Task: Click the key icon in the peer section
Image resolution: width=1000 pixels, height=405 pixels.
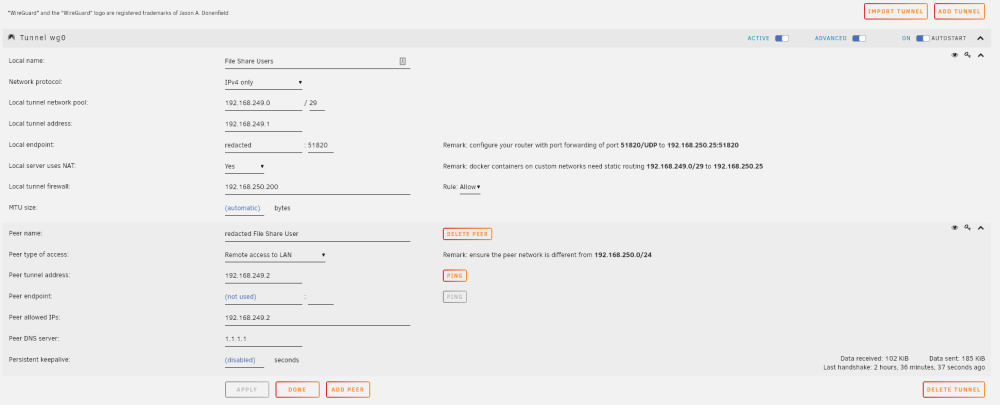Action: 967,228
